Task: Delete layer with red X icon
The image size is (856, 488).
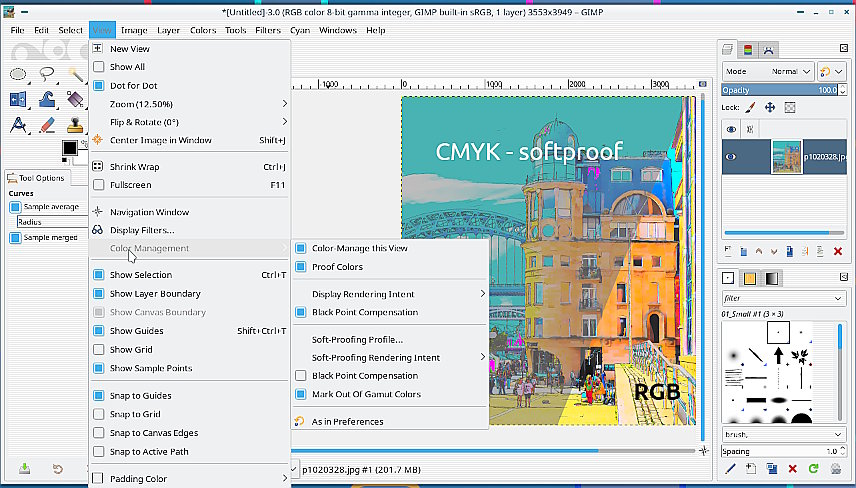Action: (x=837, y=251)
